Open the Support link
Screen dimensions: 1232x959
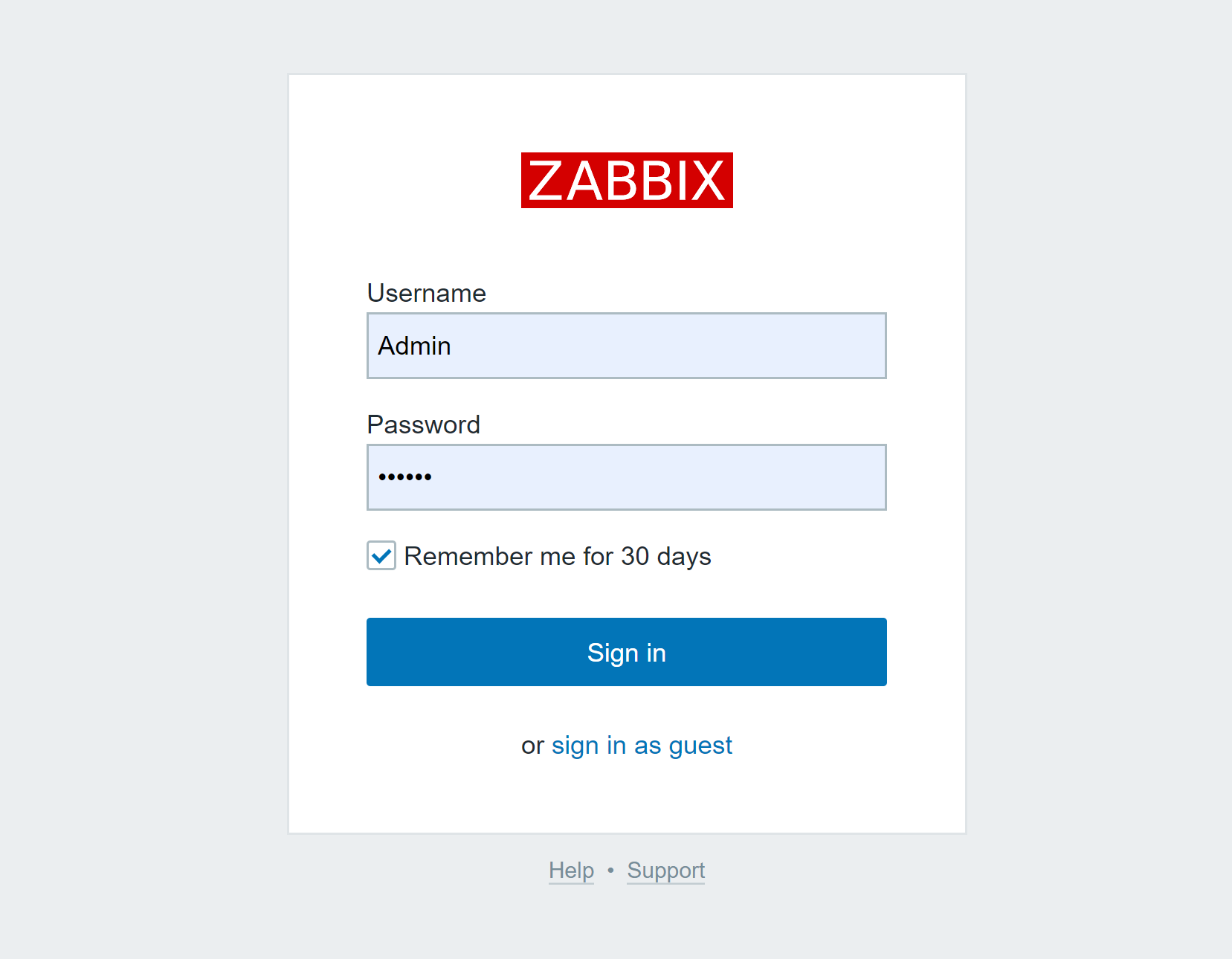point(665,871)
